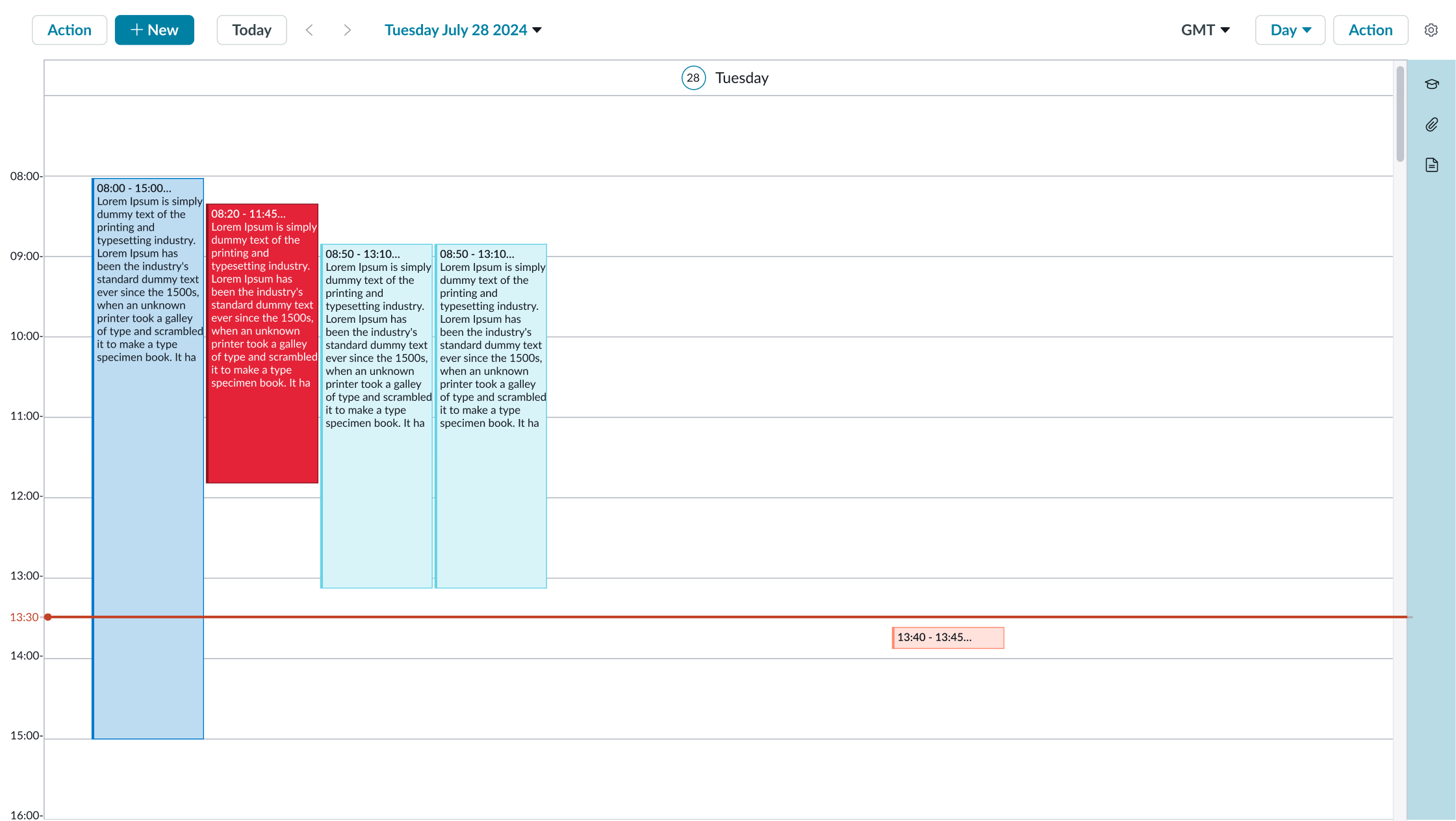Open the right Action menu
The image size is (1456, 821).
(x=1370, y=30)
